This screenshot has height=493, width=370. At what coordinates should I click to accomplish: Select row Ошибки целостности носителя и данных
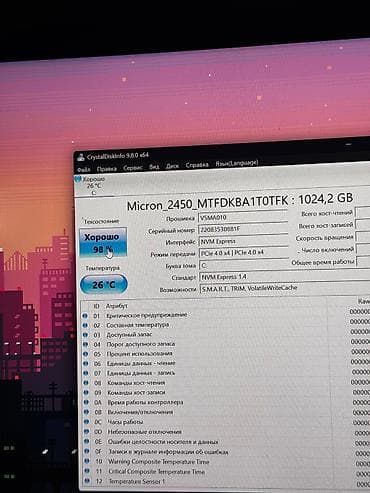click(226, 442)
